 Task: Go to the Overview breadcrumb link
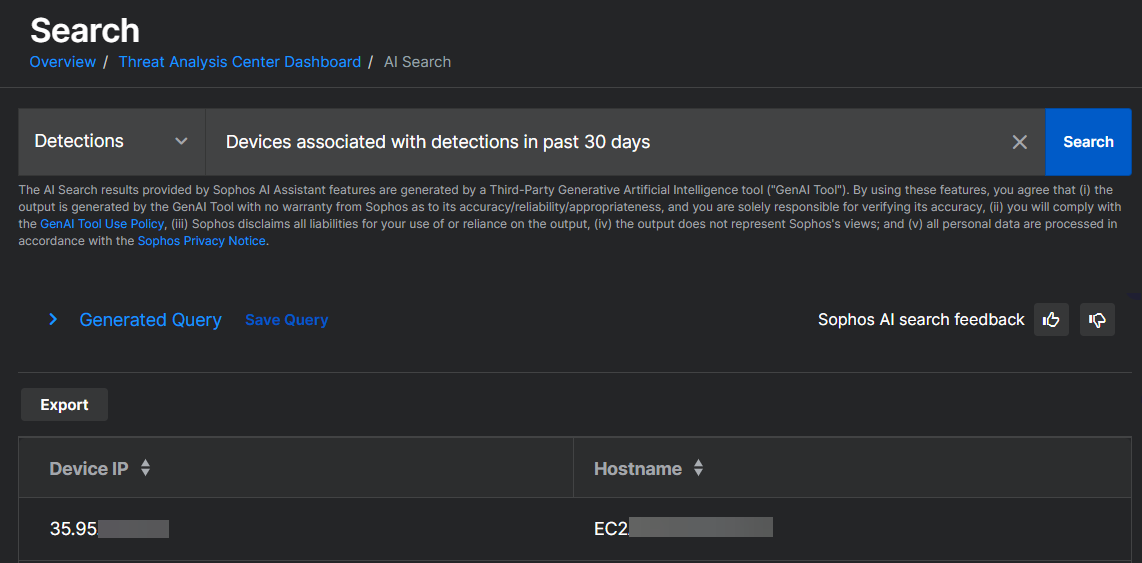[62, 62]
